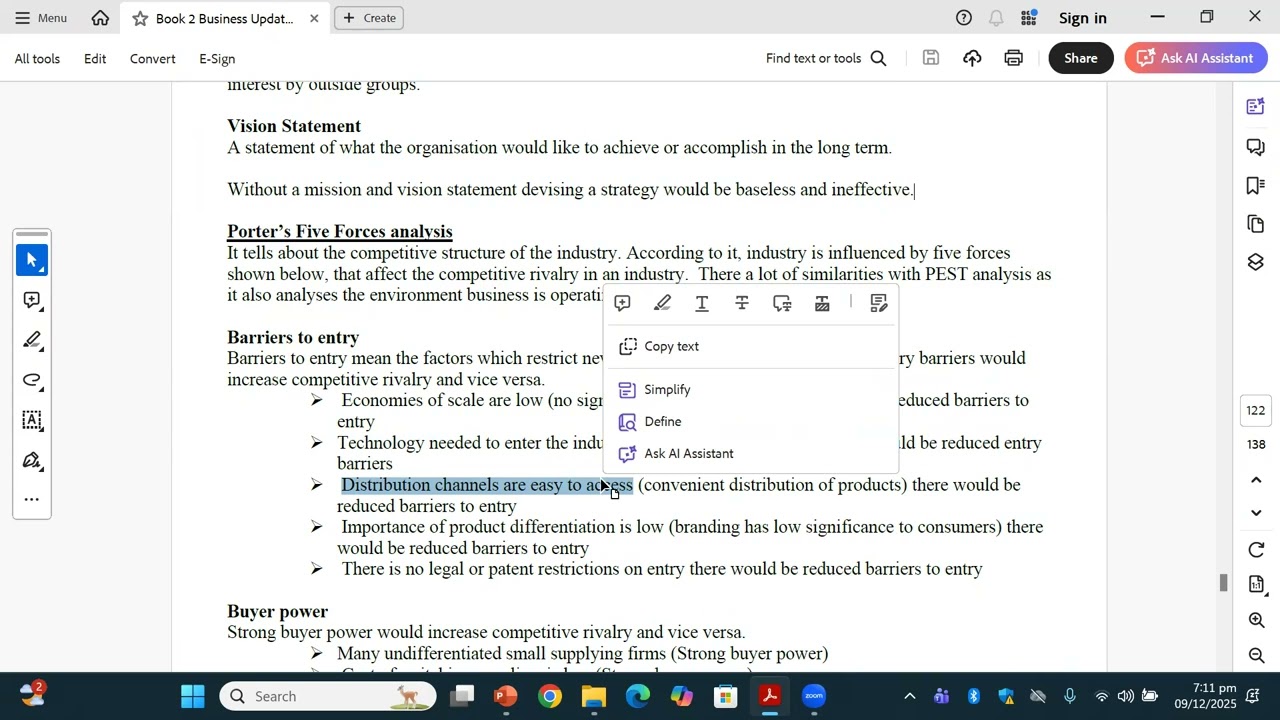This screenshot has width=1280, height=720.
Task: Open Bookmarks panel in right sidebar
Action: (x=1256, y=186)
